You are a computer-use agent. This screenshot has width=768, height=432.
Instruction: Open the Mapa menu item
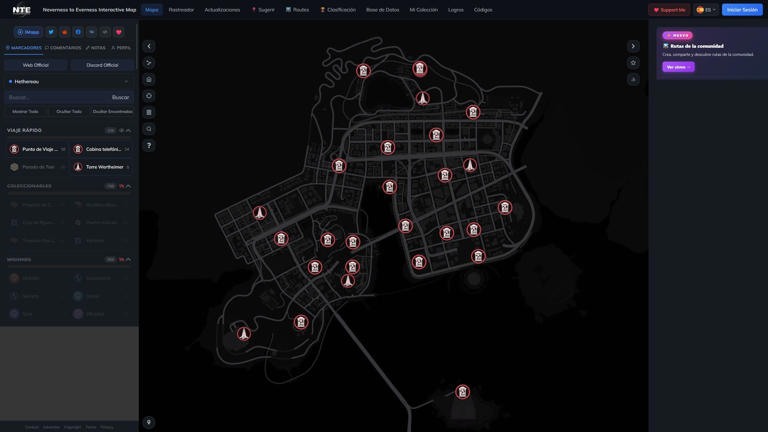(152, 10)
